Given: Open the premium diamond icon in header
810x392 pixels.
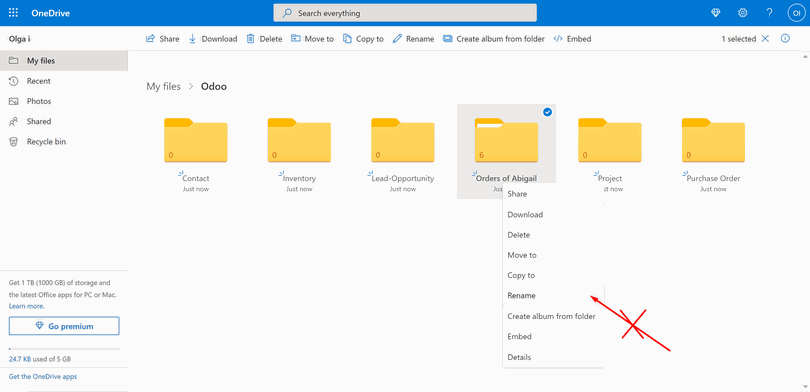Looking at the screenshot, I should point(715,13).
